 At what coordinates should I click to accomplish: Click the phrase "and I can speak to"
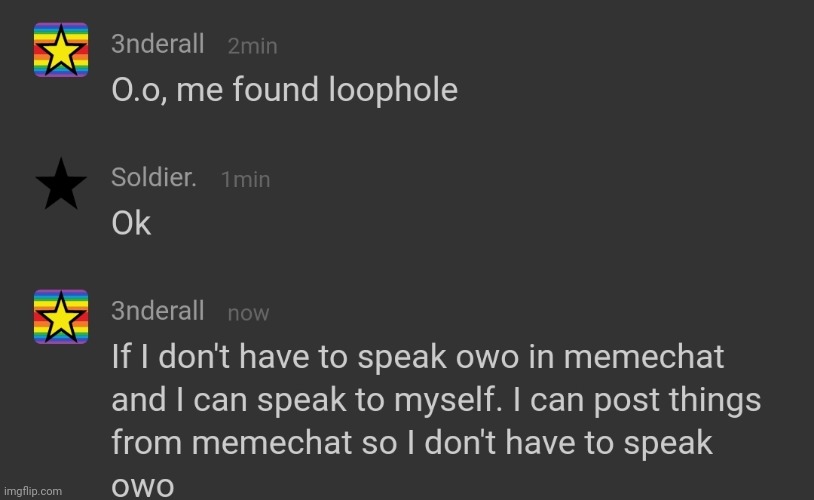(248, 400)
